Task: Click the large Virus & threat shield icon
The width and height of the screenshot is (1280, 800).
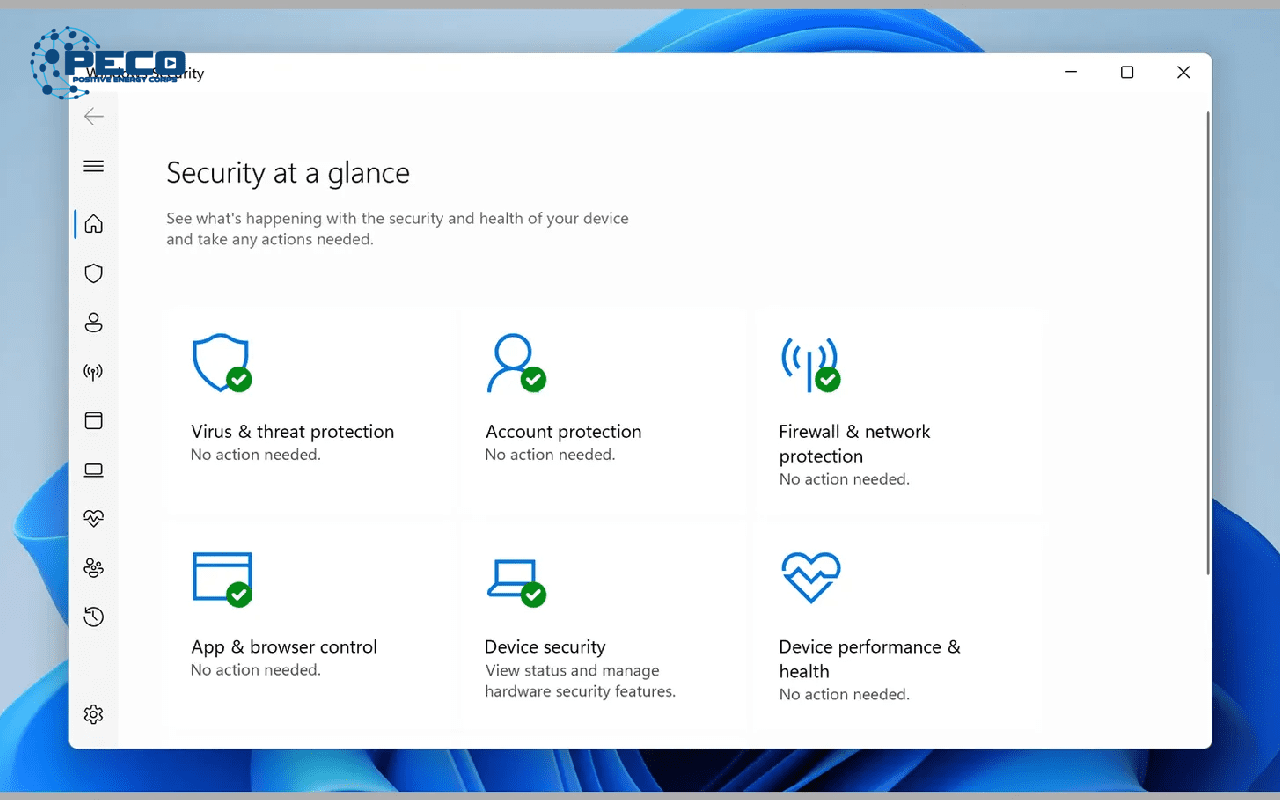Action: (222, 363)
